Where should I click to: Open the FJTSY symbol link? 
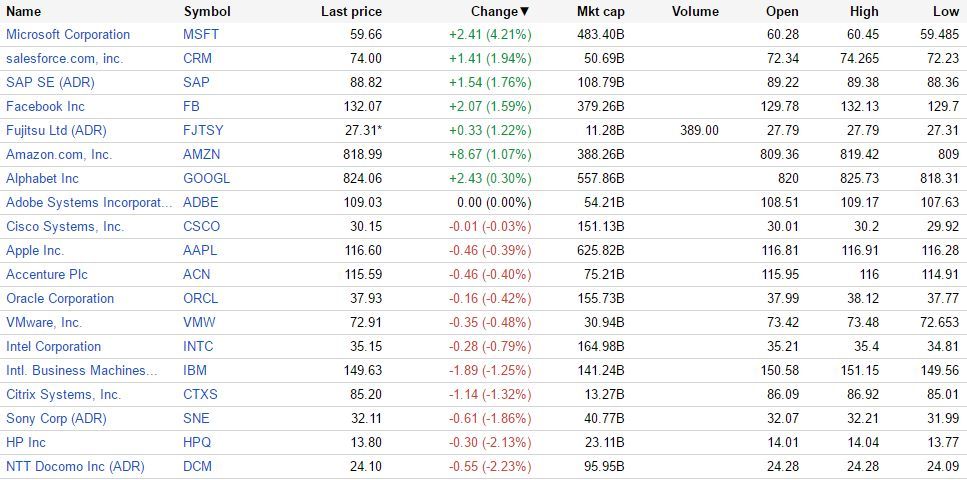[204, 130]
